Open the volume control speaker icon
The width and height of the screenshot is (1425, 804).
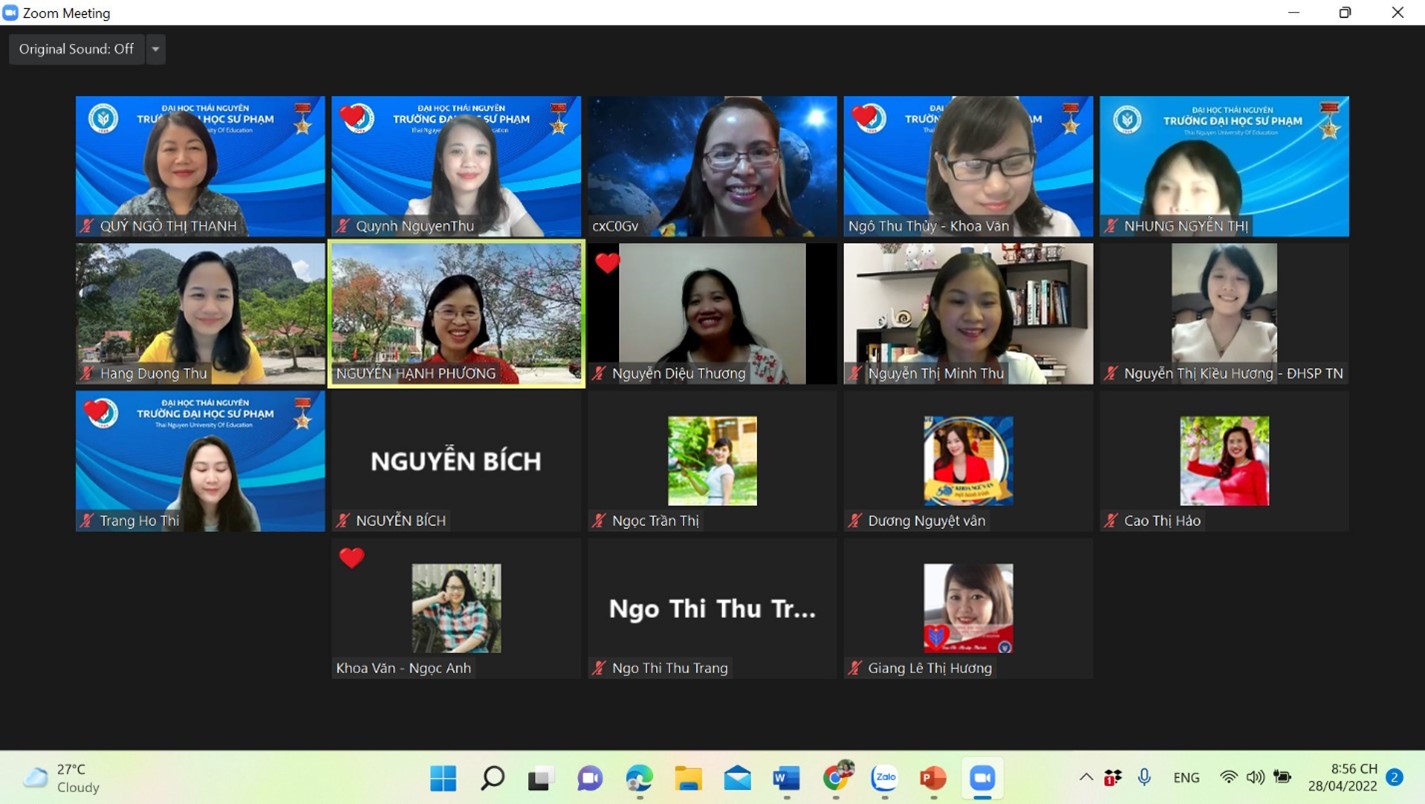coord(1256,778)
